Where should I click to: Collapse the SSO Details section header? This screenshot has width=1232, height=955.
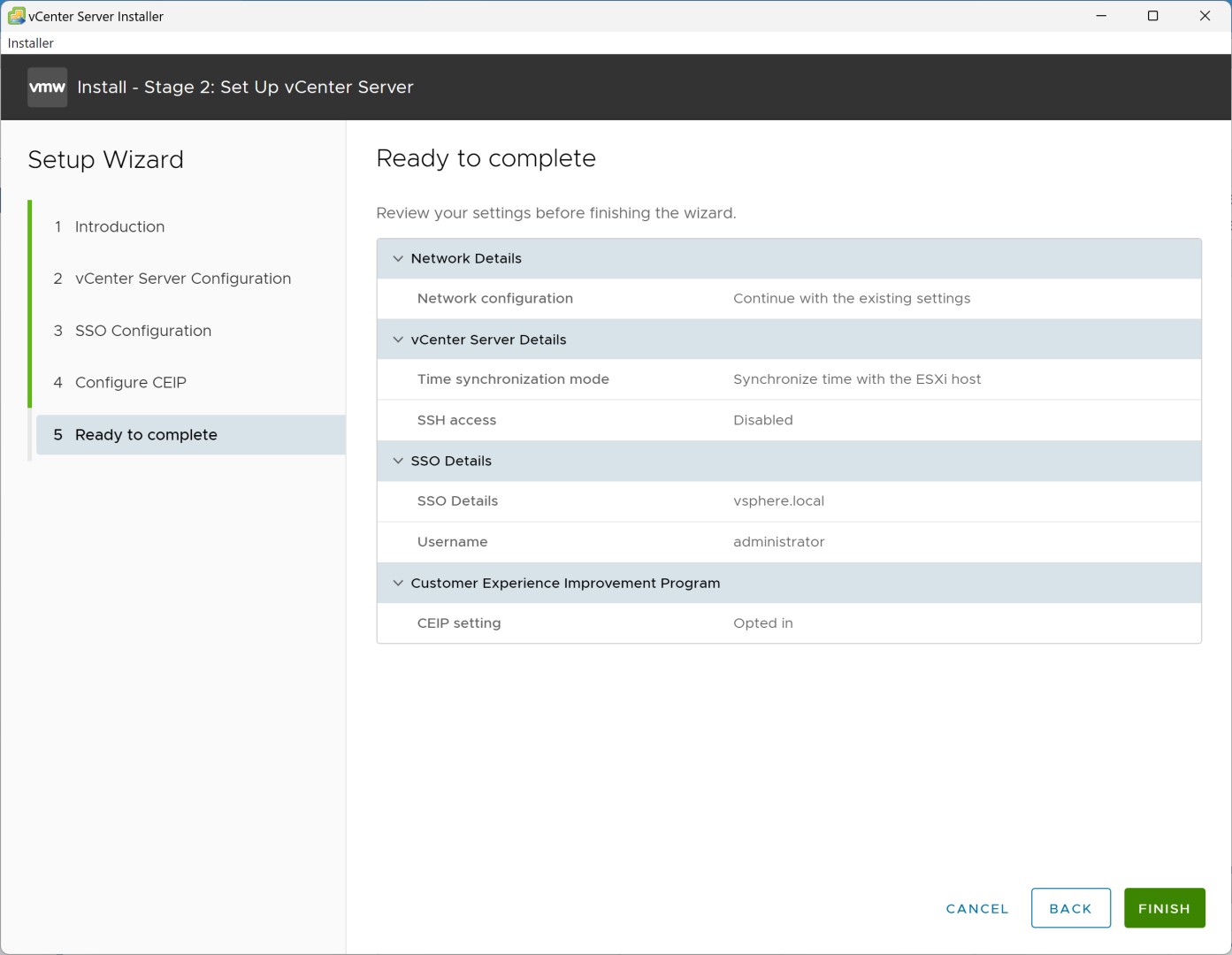(398, 461)
